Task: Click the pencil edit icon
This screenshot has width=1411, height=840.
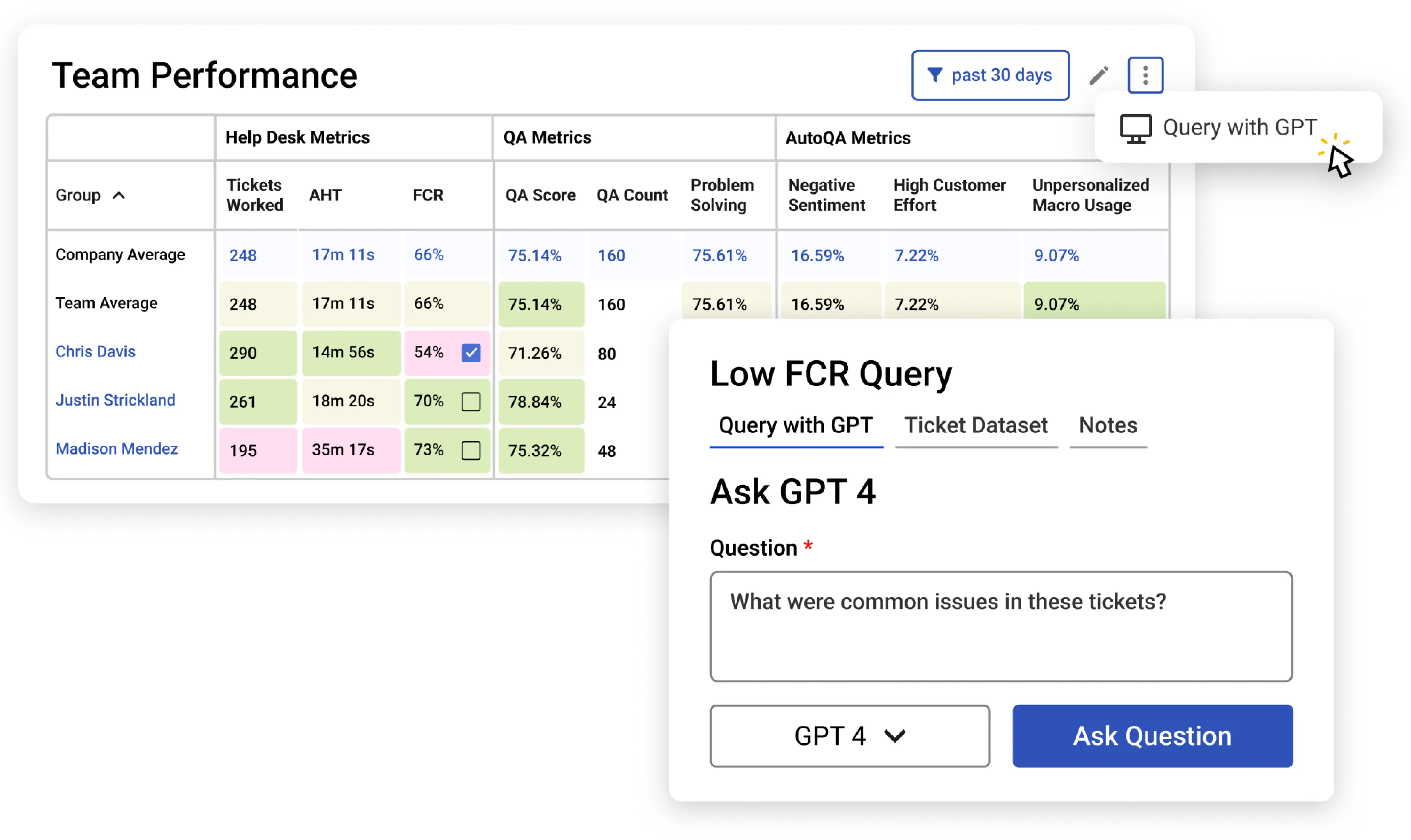Action: click(1099, 75)
